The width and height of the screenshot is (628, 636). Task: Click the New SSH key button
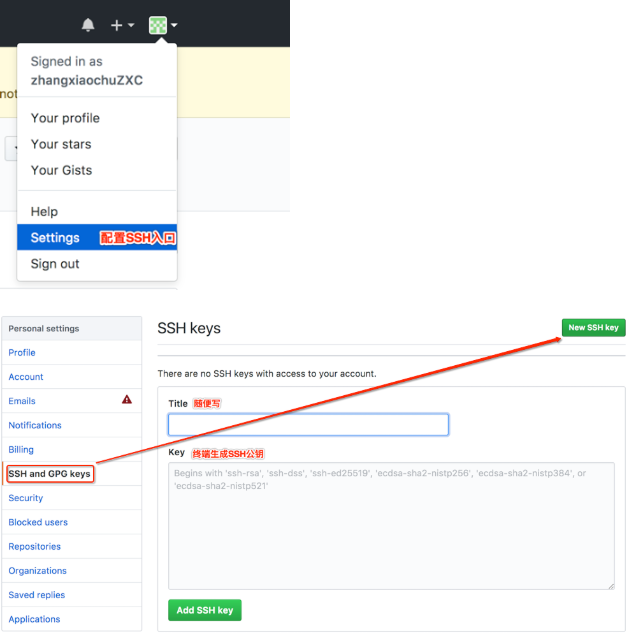tap(594, 328)
